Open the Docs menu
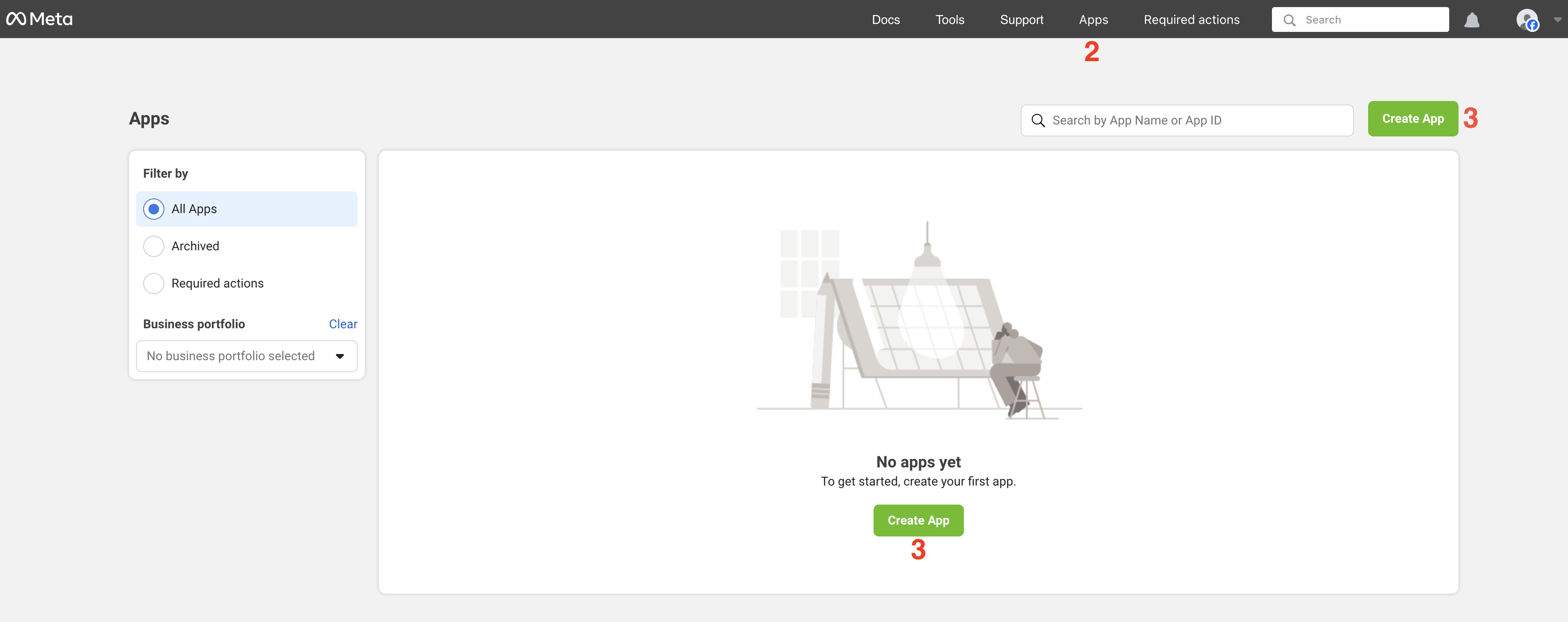Viewport: 1568px width, 622px height. coord(885,19)
